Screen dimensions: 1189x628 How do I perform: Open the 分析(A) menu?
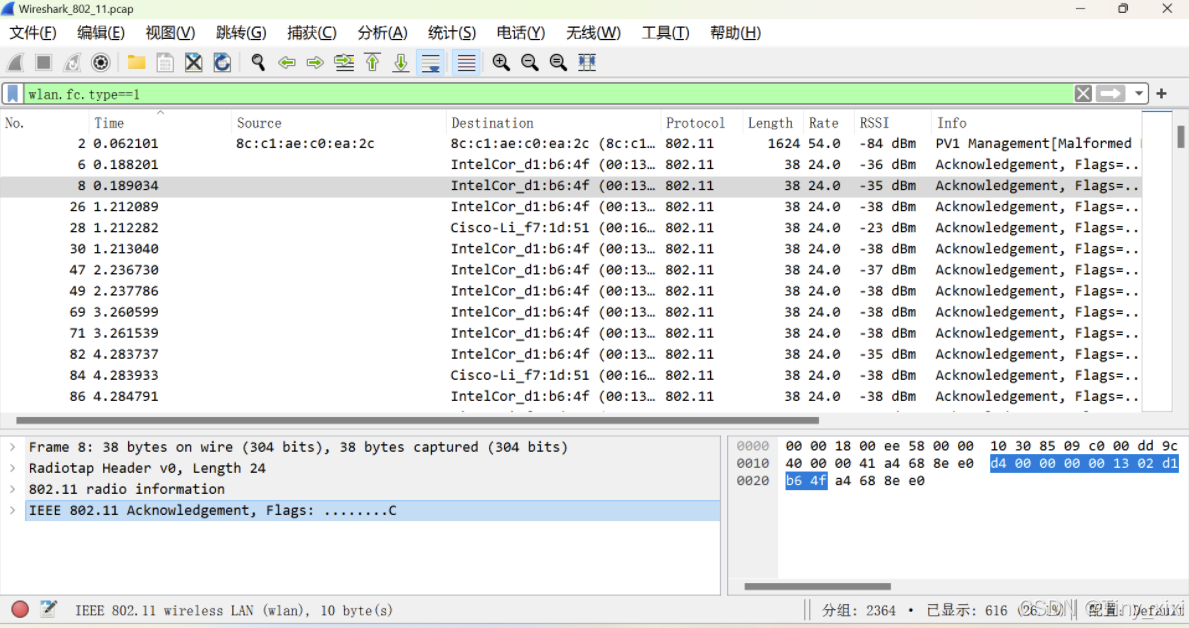point(382,33)
